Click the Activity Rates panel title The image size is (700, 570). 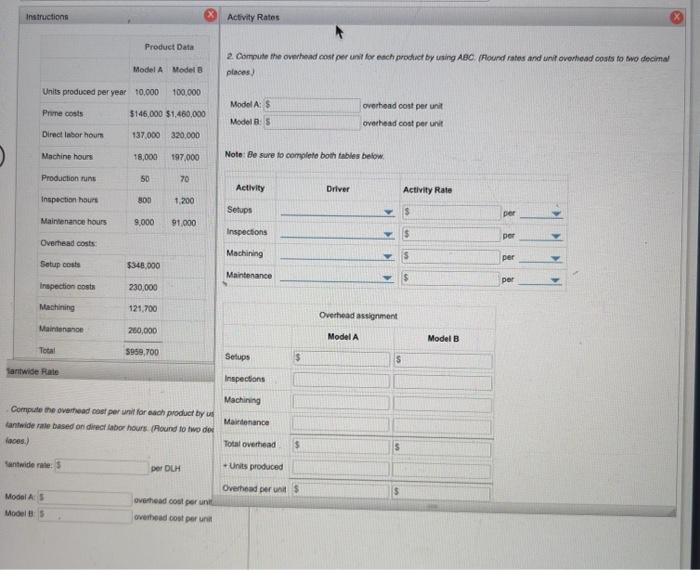pyautogui.click(x=253, y=17)
